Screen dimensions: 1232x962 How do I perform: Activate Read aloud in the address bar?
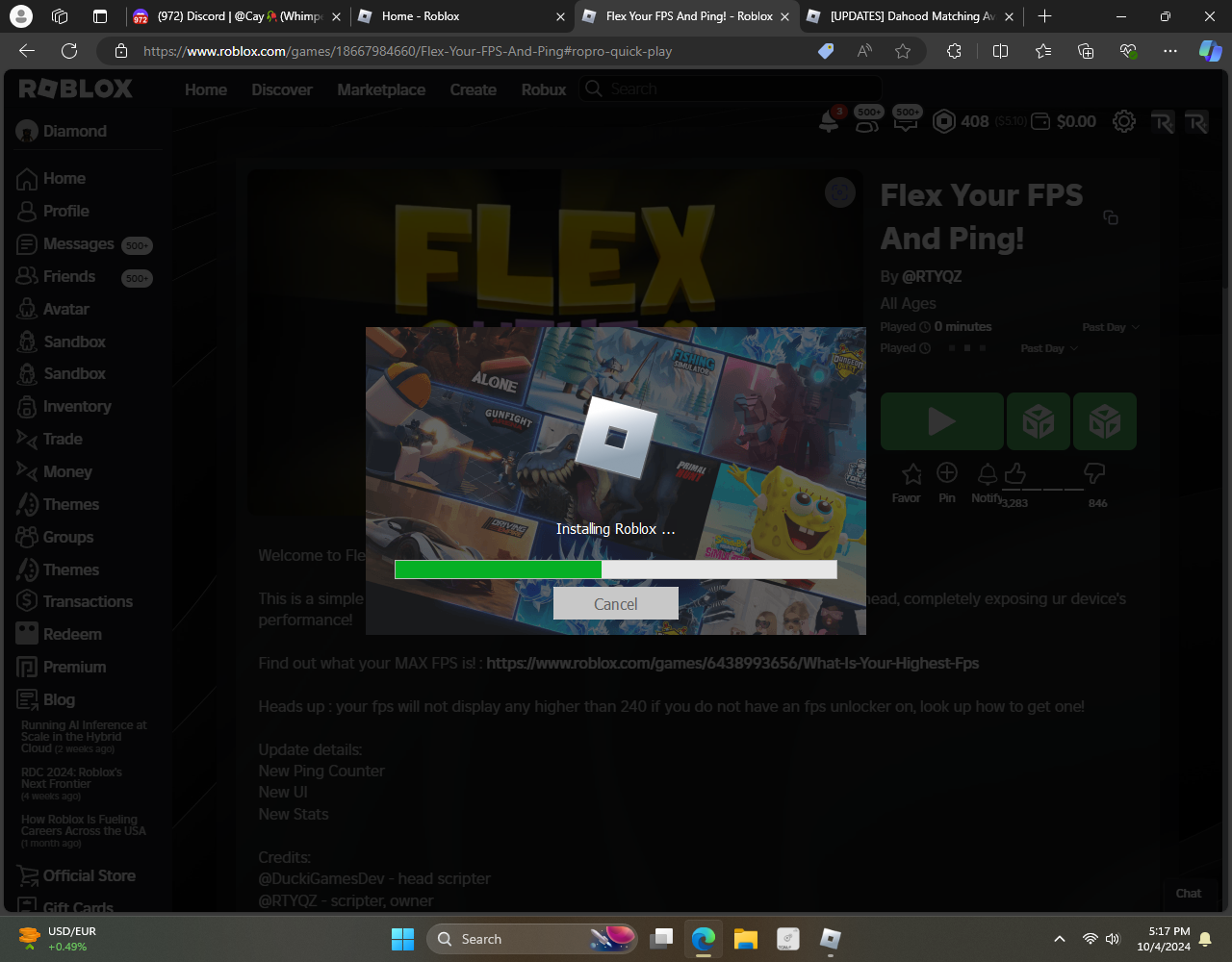point(864,51)
